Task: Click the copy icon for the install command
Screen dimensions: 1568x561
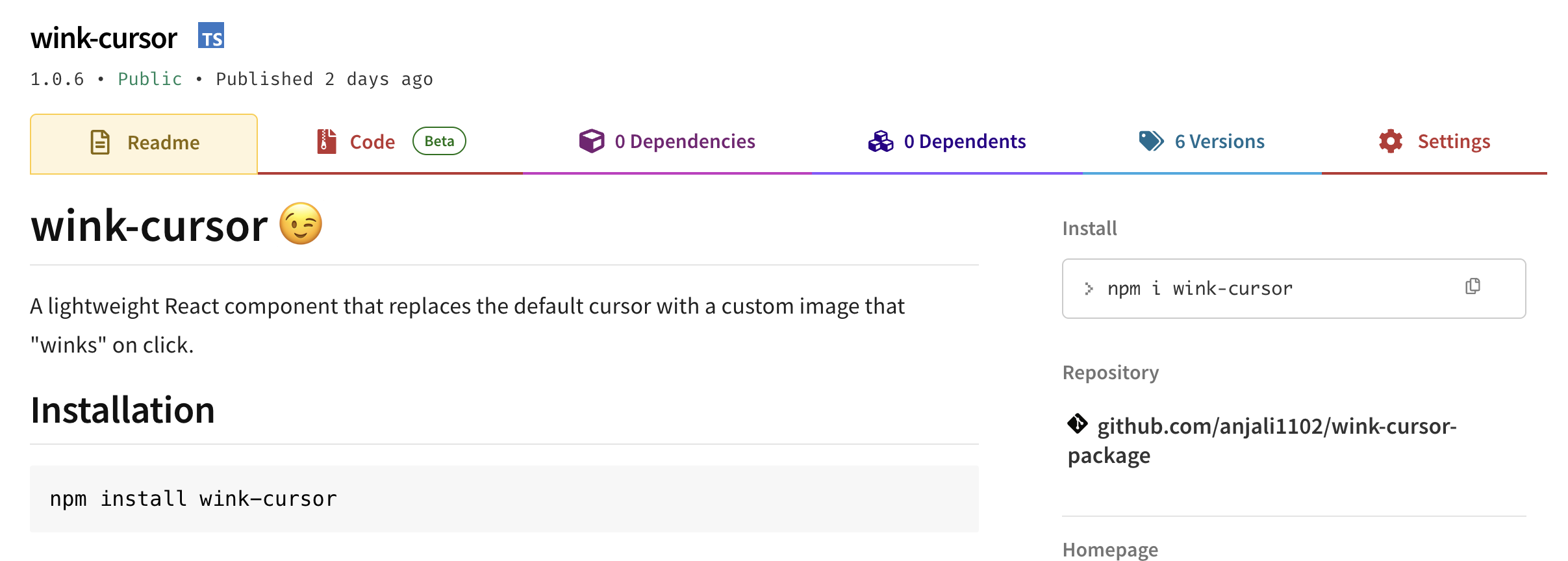Action: (1472, 286)
